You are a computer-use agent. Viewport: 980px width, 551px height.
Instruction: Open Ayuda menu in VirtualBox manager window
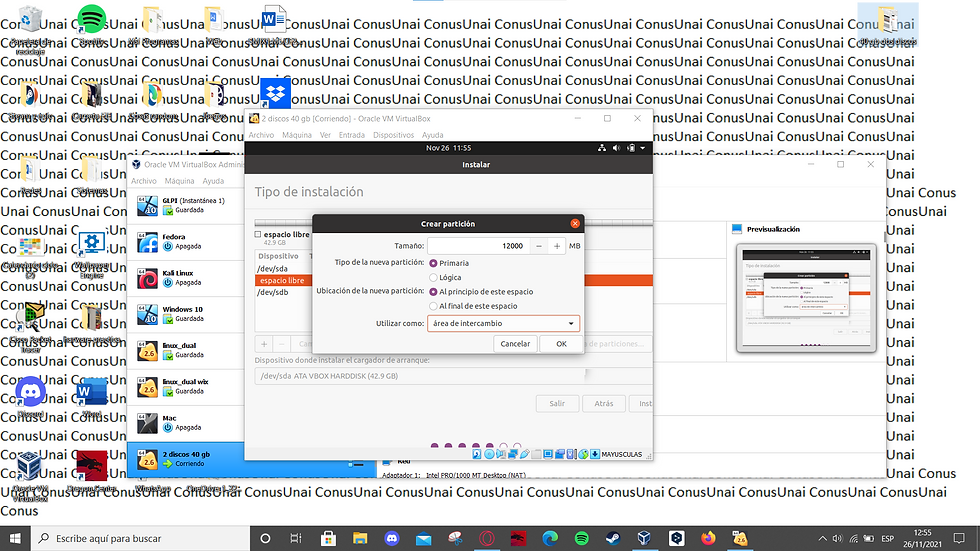(213, 181)
